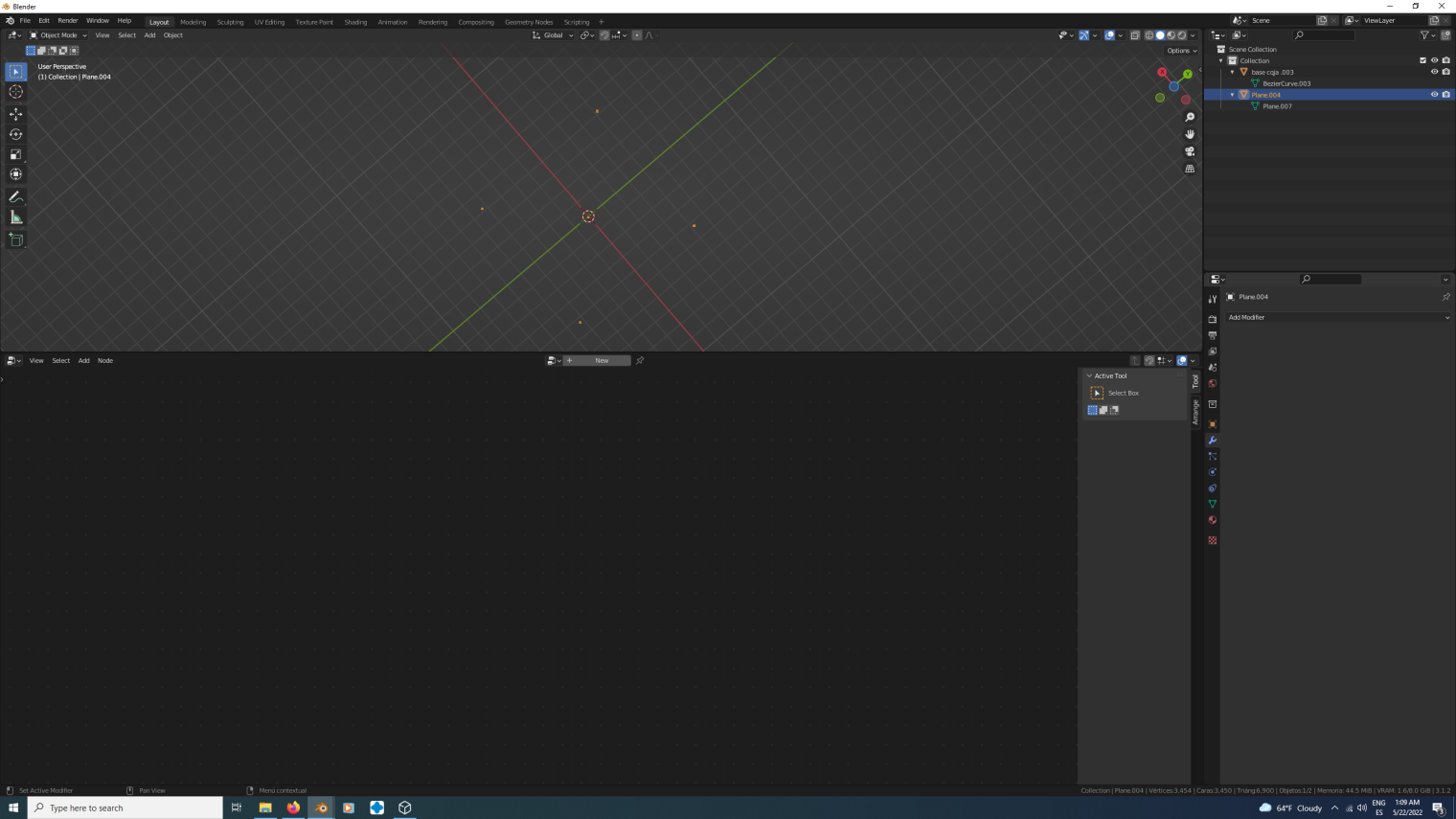The height and width of the screenshot is (819, 1456).
Task: Uncheck the Collection exclude checkbox
Action: point(1422,60)
